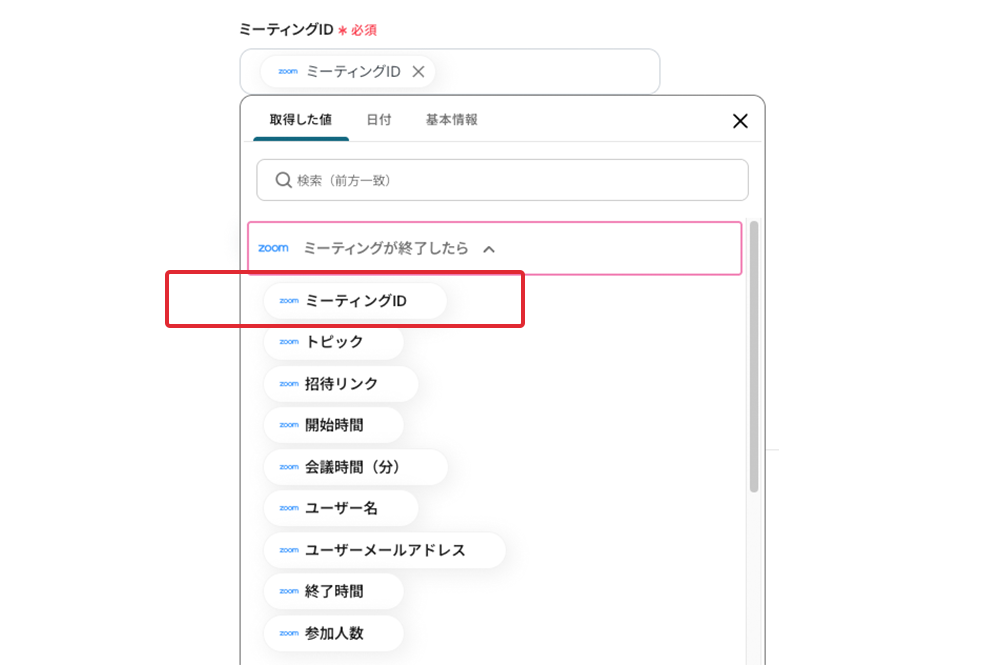Image resolution: width=1000 pixels, height=665 pixels.
Task: Pick the 参加人数 value
Action: pos(333,633)
